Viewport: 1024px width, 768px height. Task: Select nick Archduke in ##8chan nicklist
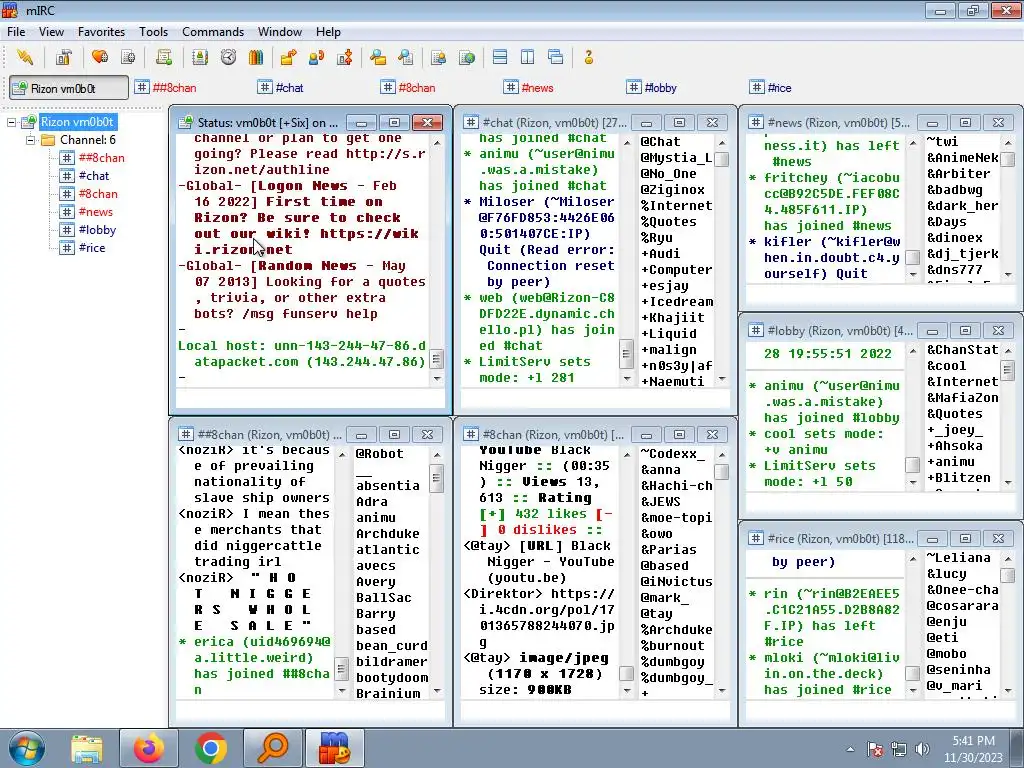click(387, 534)
